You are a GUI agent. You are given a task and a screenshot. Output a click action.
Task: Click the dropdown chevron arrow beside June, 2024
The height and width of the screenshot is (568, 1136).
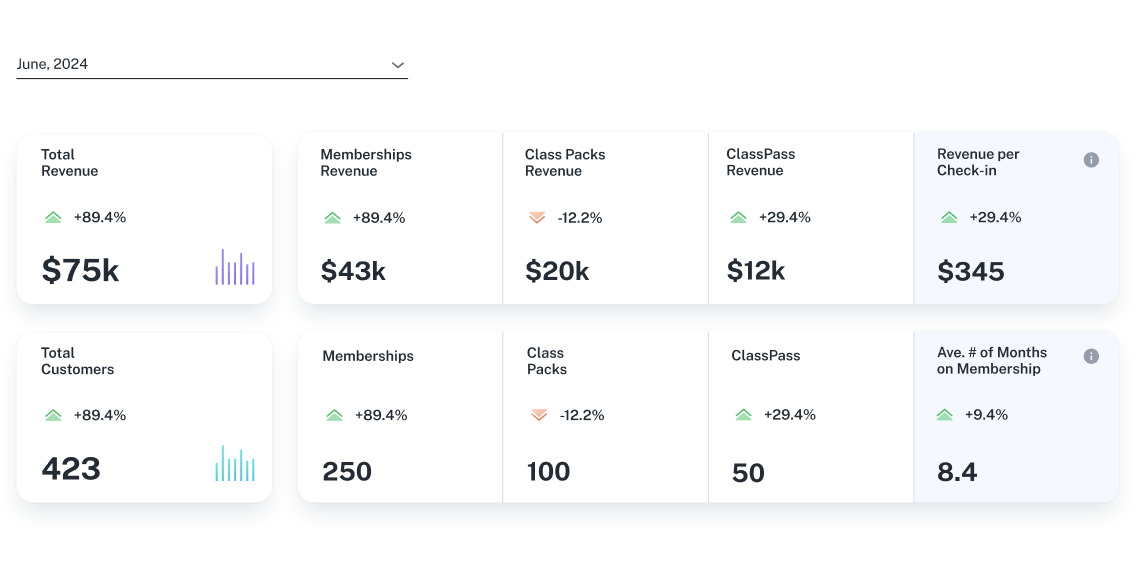pos(398,65)
